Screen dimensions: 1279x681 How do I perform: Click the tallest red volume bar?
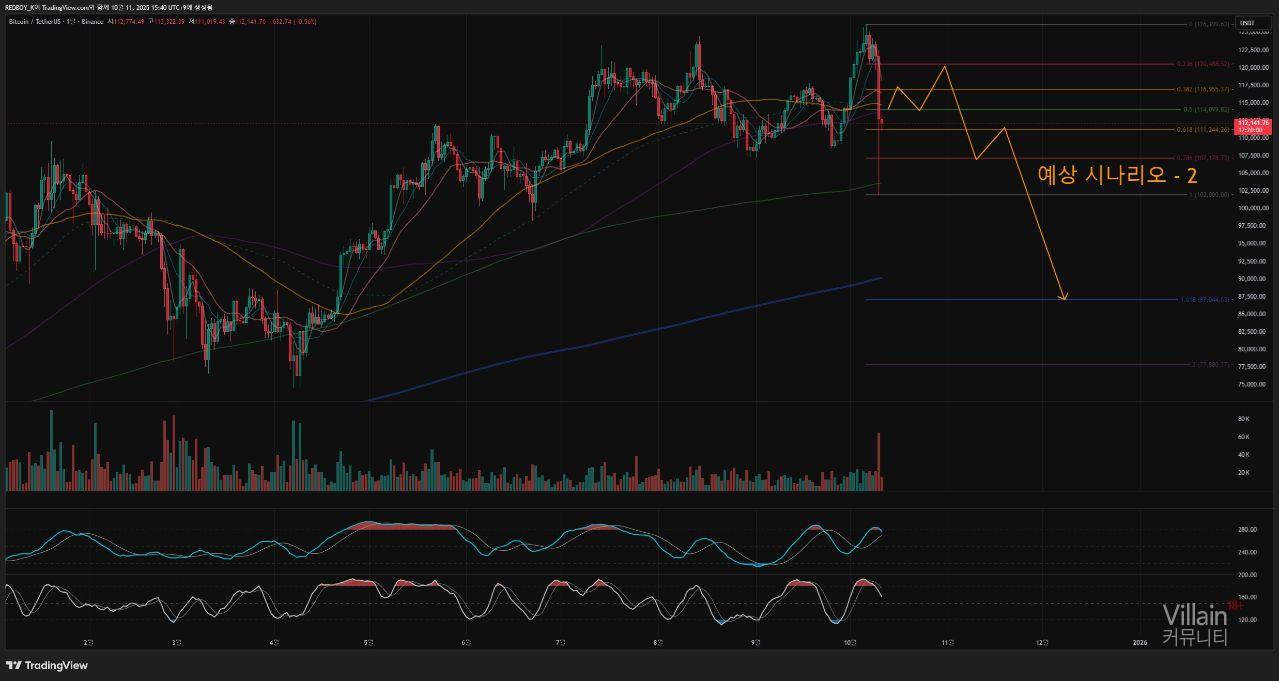coord(879,461)
